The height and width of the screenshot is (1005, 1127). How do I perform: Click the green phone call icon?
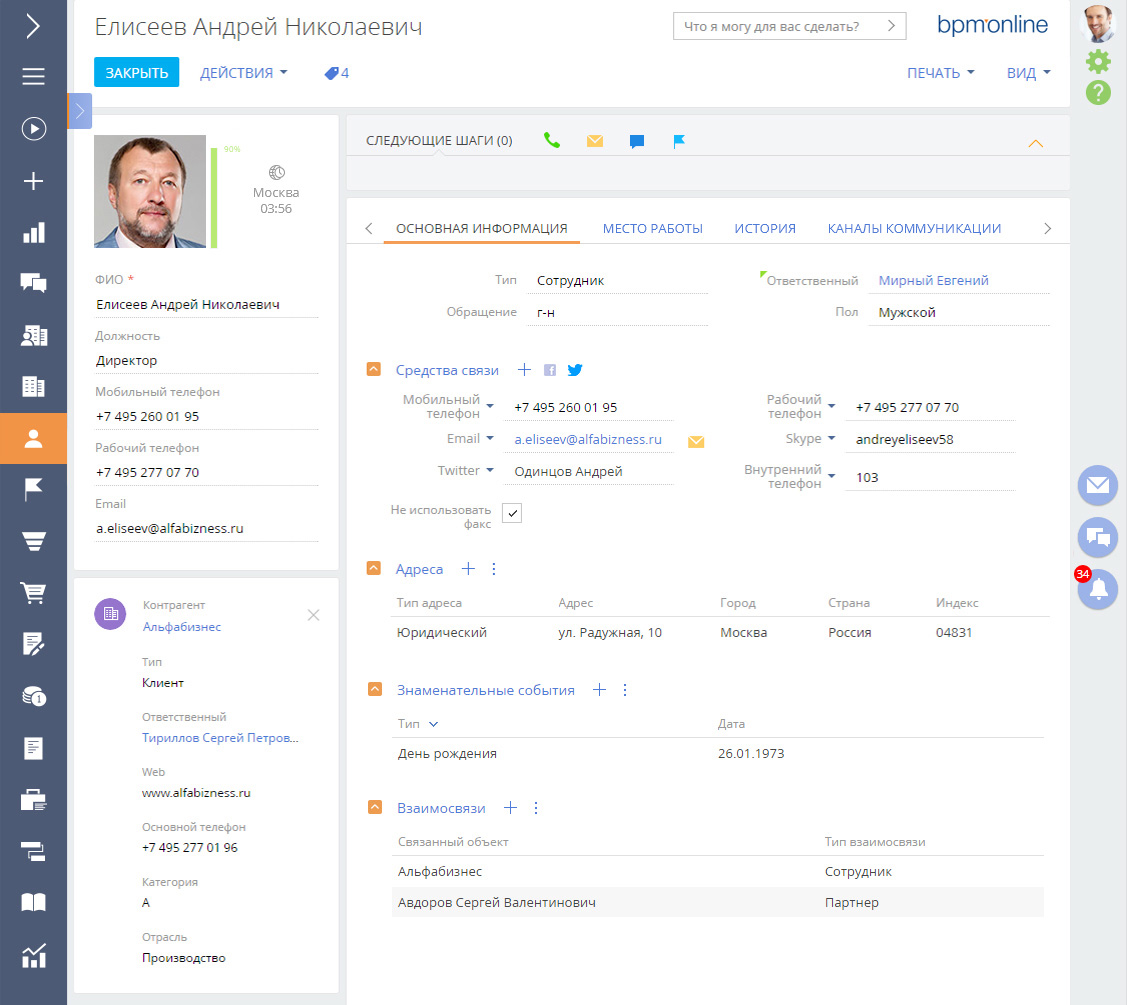coord(552,141)
